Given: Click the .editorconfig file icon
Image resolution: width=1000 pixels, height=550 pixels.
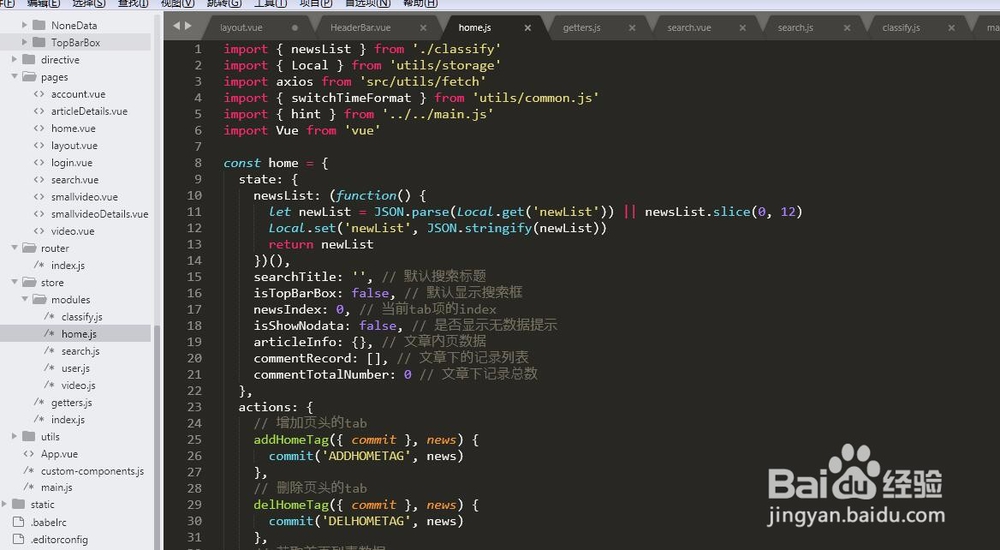Looking at the screenshot, I should [x=18, y=539].
